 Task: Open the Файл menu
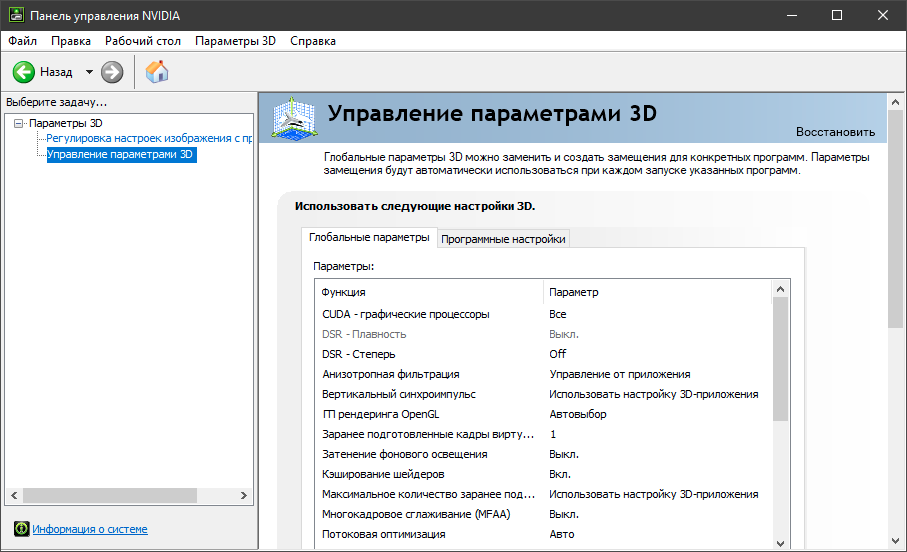click(23, 41)
